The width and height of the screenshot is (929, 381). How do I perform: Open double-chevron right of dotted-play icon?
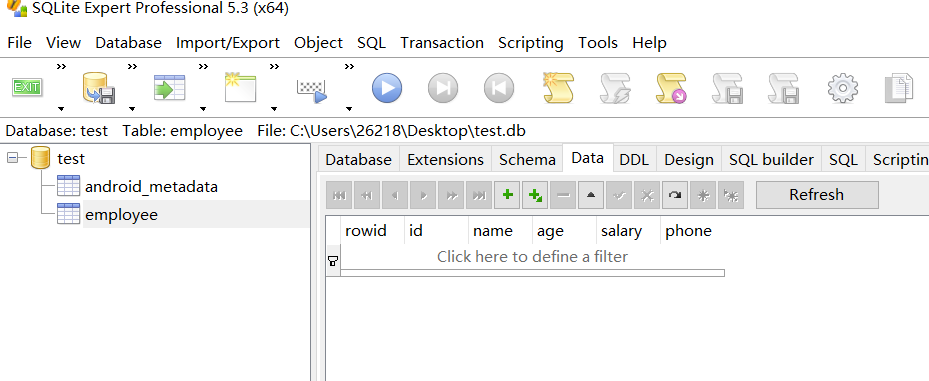350,66
